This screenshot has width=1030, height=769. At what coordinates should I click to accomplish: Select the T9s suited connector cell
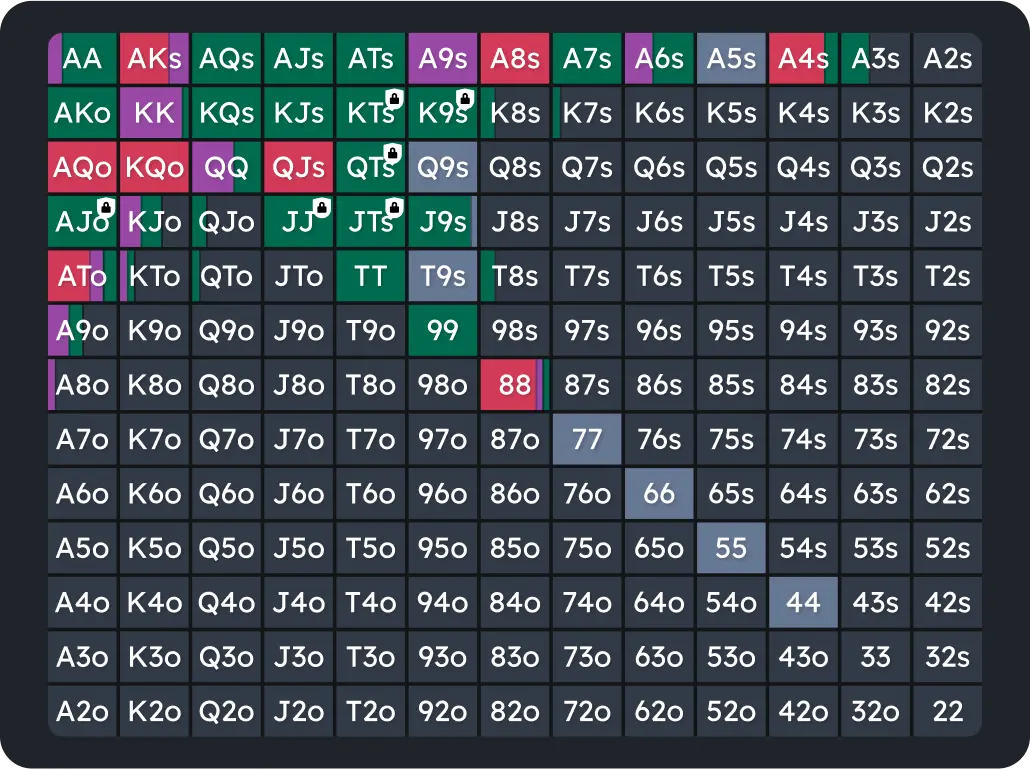tap(442, 276)
